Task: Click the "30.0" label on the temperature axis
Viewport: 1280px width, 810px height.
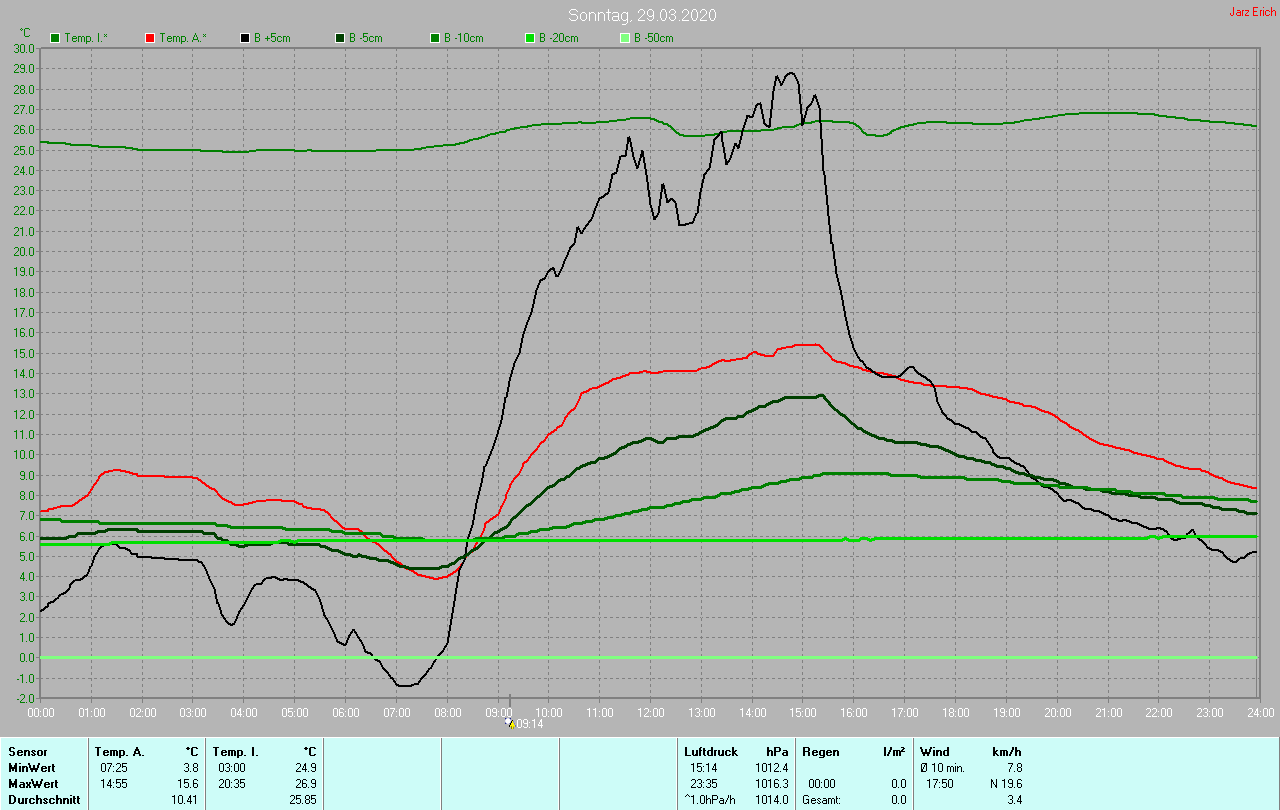Action: pos(24,48)
